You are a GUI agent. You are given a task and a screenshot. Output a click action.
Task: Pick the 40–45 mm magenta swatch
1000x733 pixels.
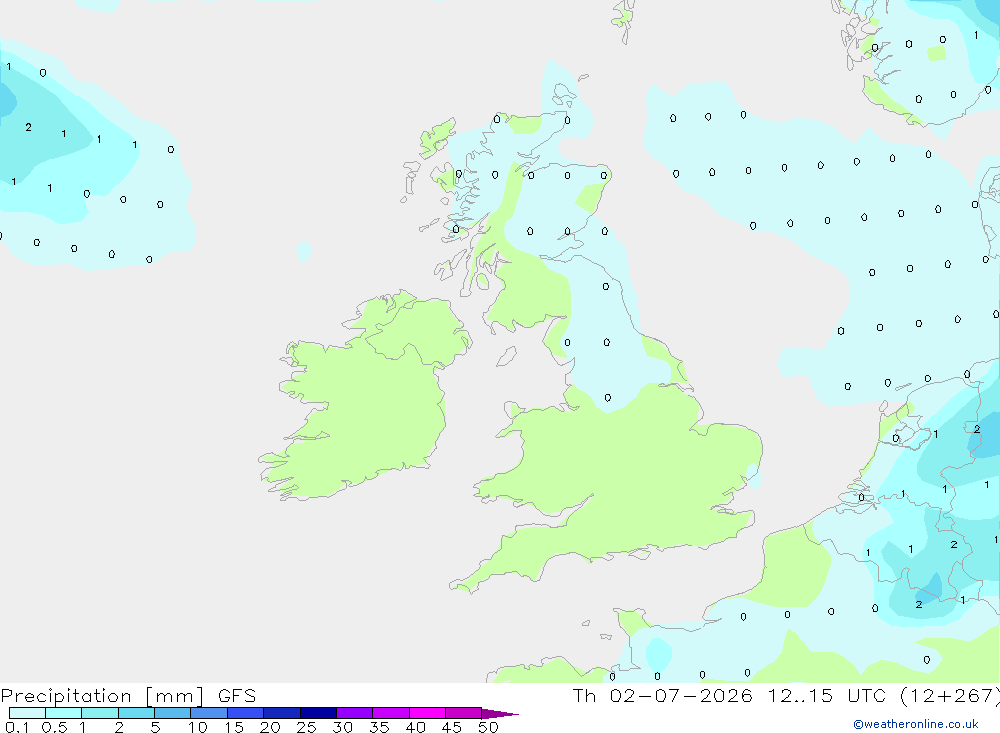click(427, 713)
